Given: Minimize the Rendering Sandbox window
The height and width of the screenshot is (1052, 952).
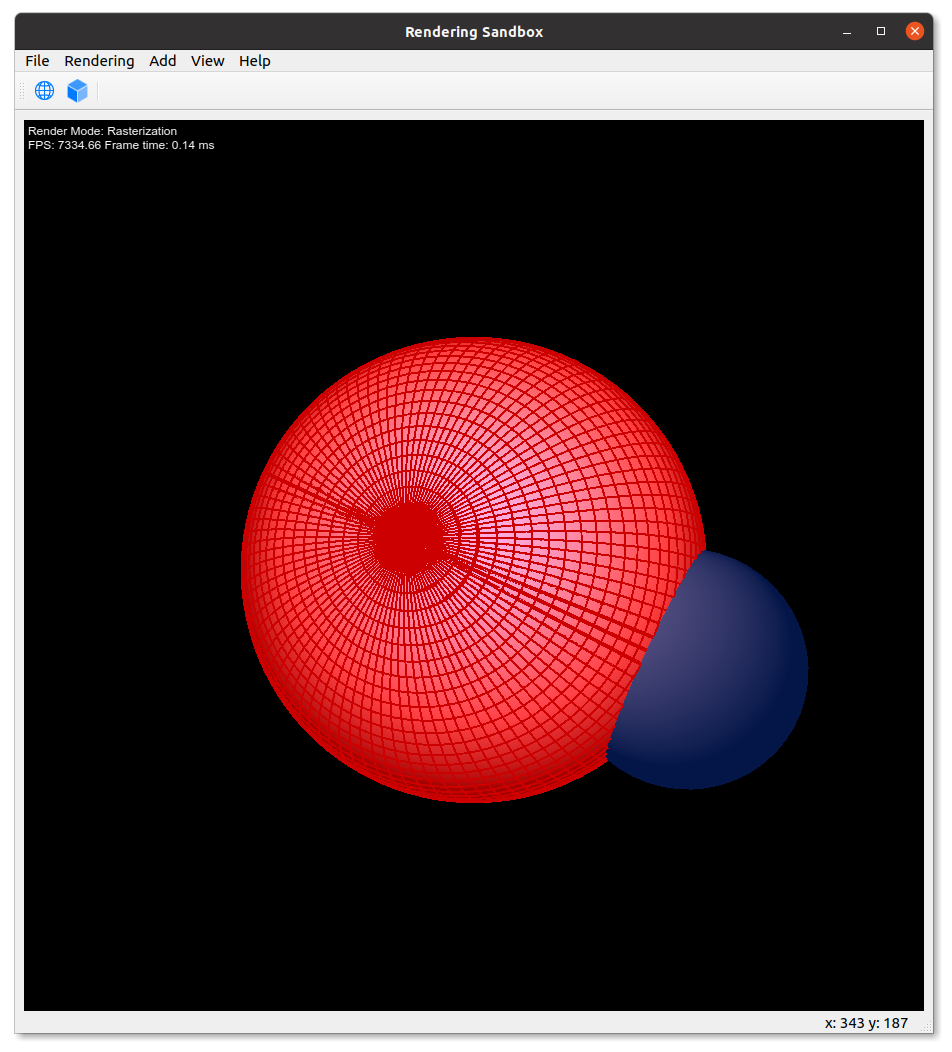Looking at the screenshot, I should coord(847,32).
